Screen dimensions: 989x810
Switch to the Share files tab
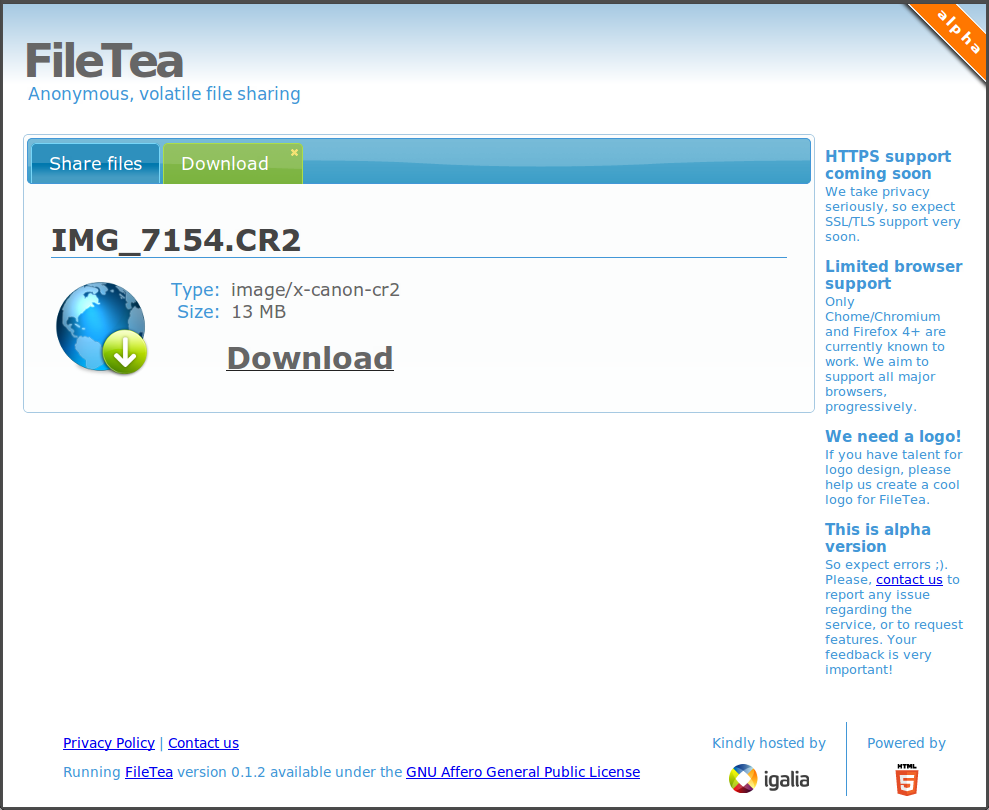click(x=96, y=164)
